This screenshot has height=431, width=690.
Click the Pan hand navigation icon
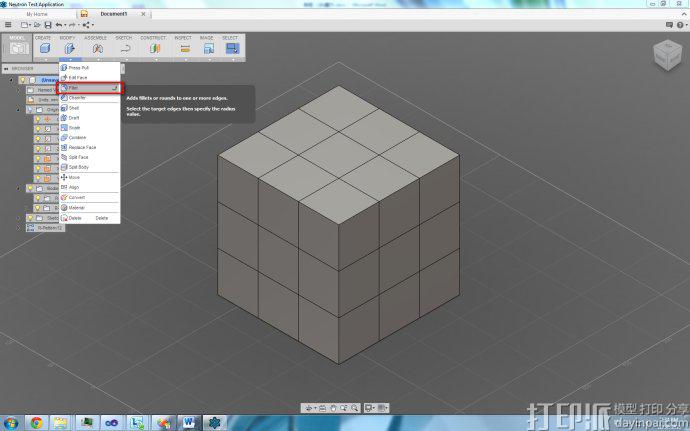(334, 408)
